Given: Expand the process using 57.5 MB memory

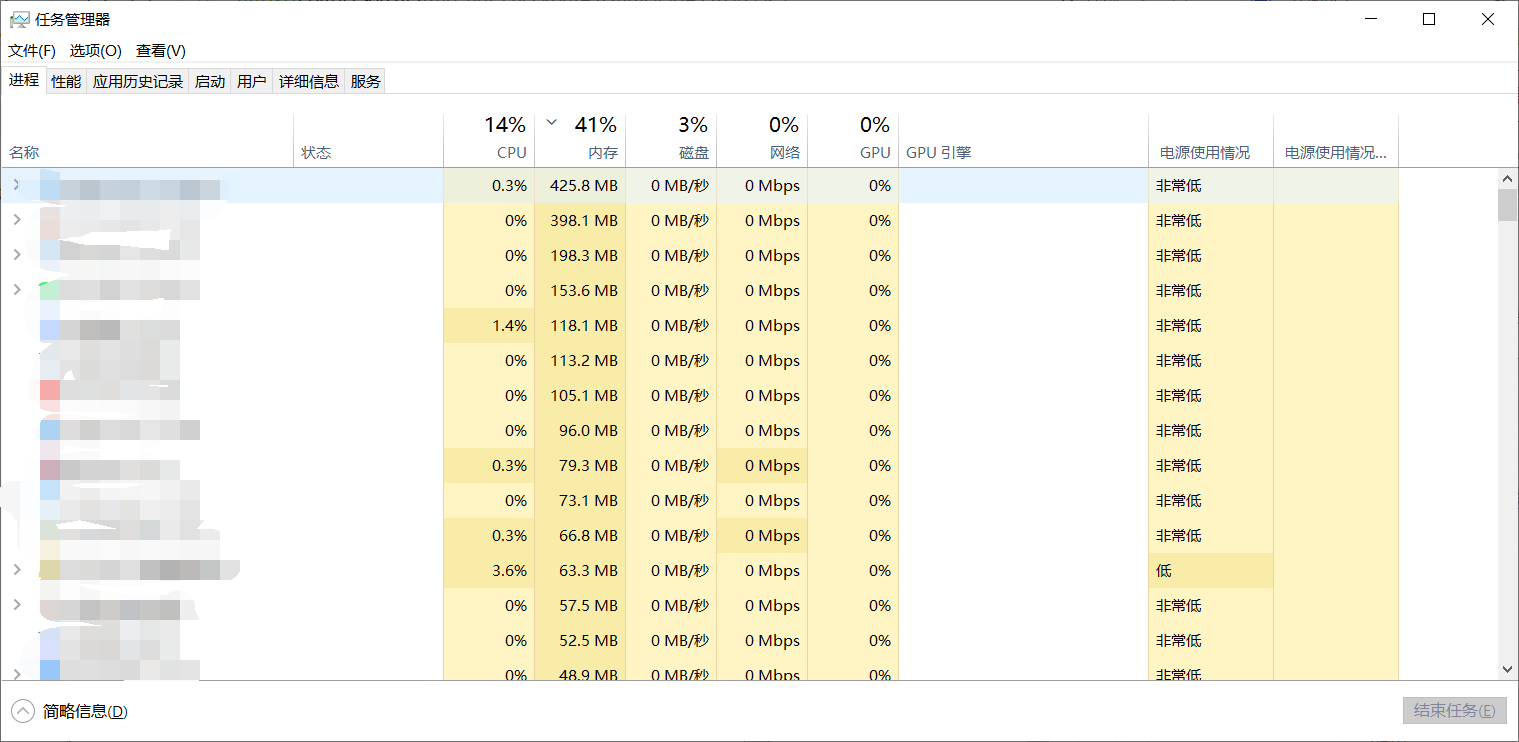Looking at the screenshot, I should [x=16, y=605].
